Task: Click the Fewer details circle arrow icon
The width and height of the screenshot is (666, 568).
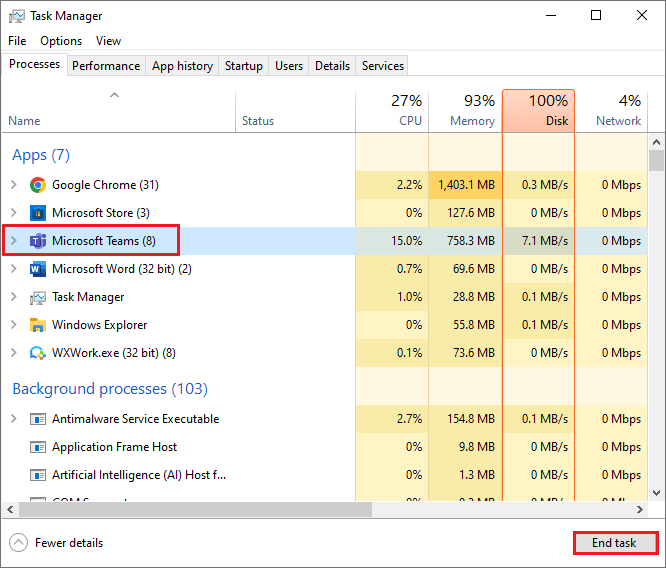Action: pos(18,543)
